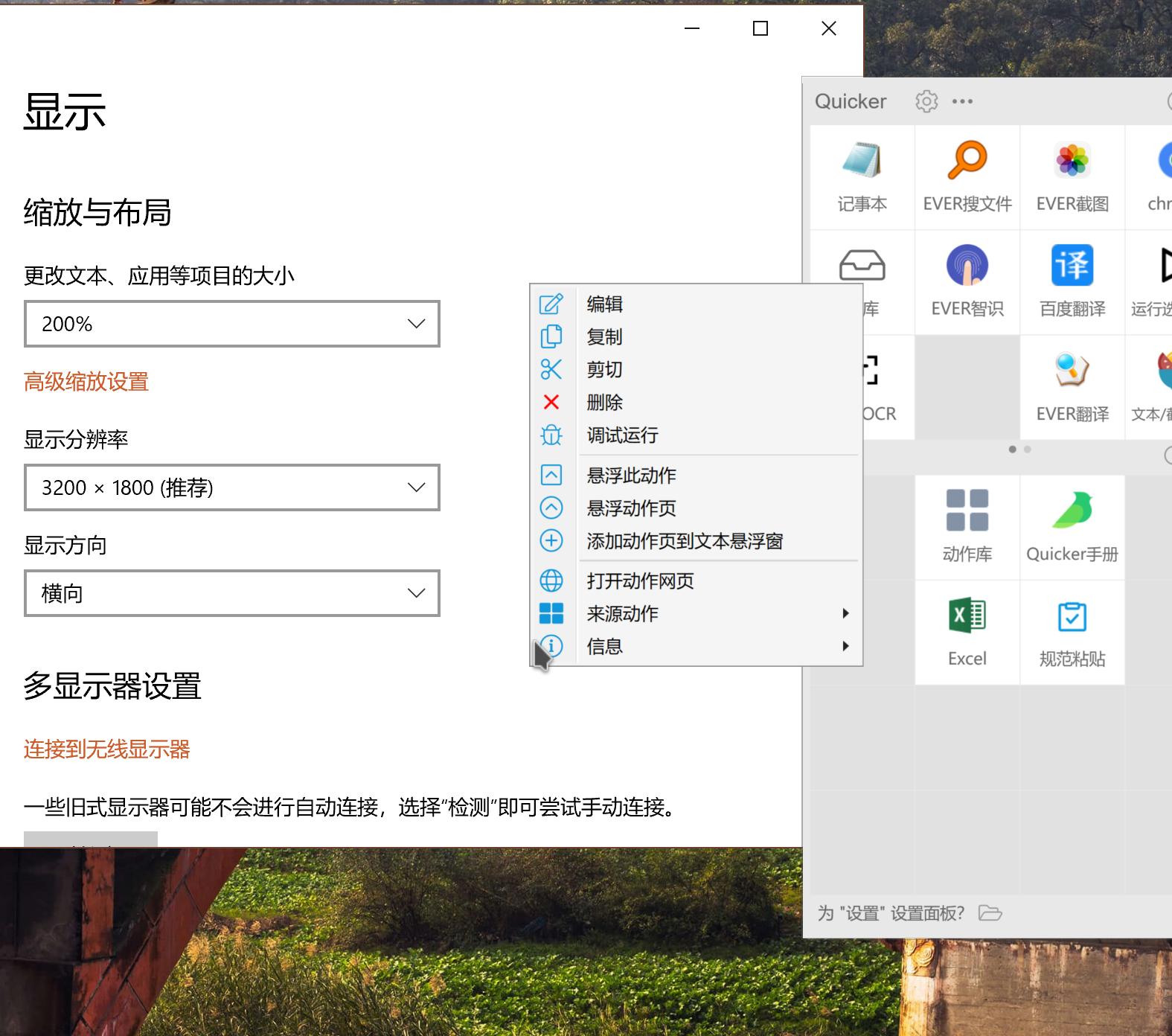Switch to the second Quicker page dot
The width and height of the screenshot is (1172, 1036).
pos(1028,450)
